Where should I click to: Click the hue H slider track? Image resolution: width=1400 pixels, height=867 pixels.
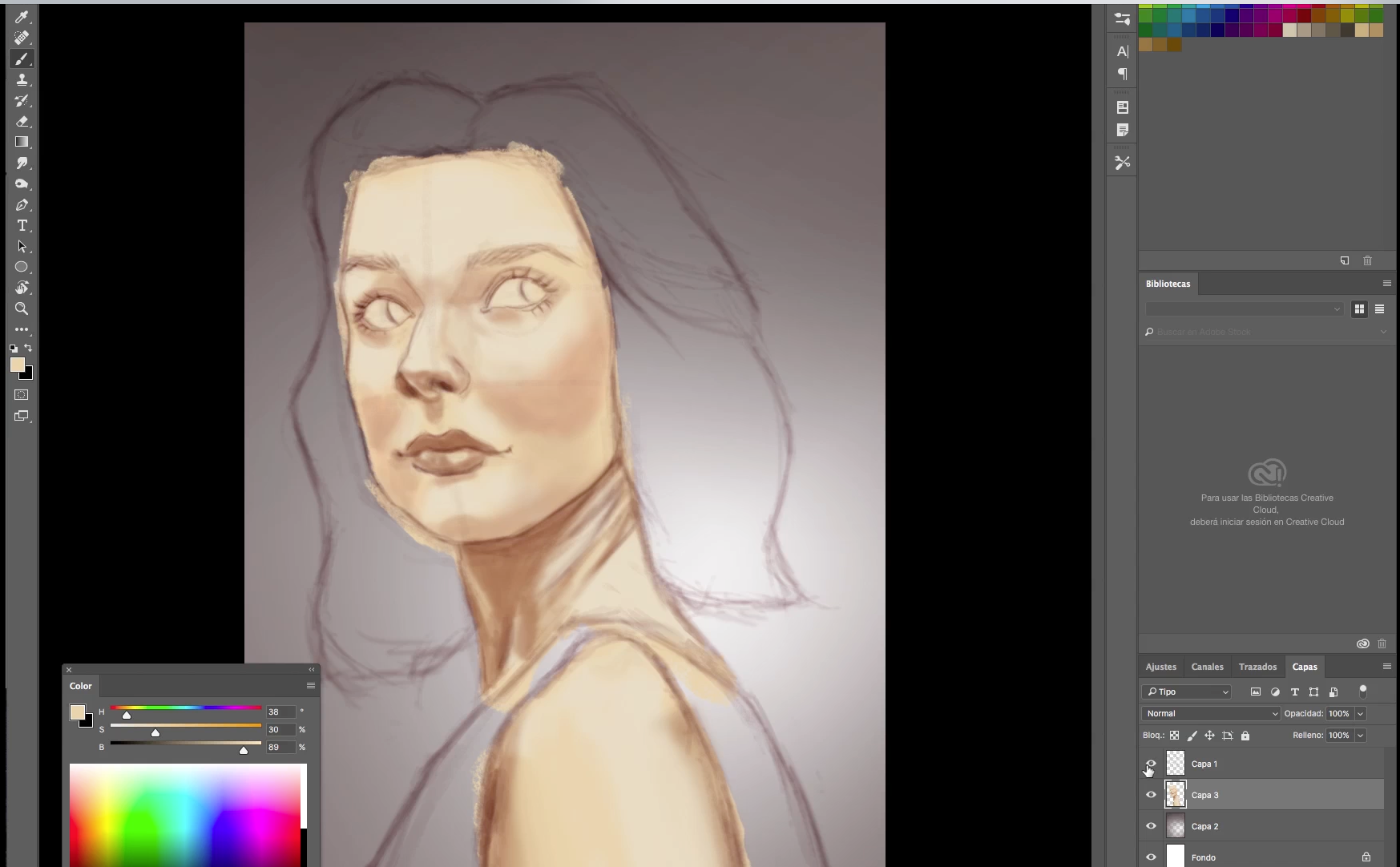pyautogui.click(x=186, y=708)
